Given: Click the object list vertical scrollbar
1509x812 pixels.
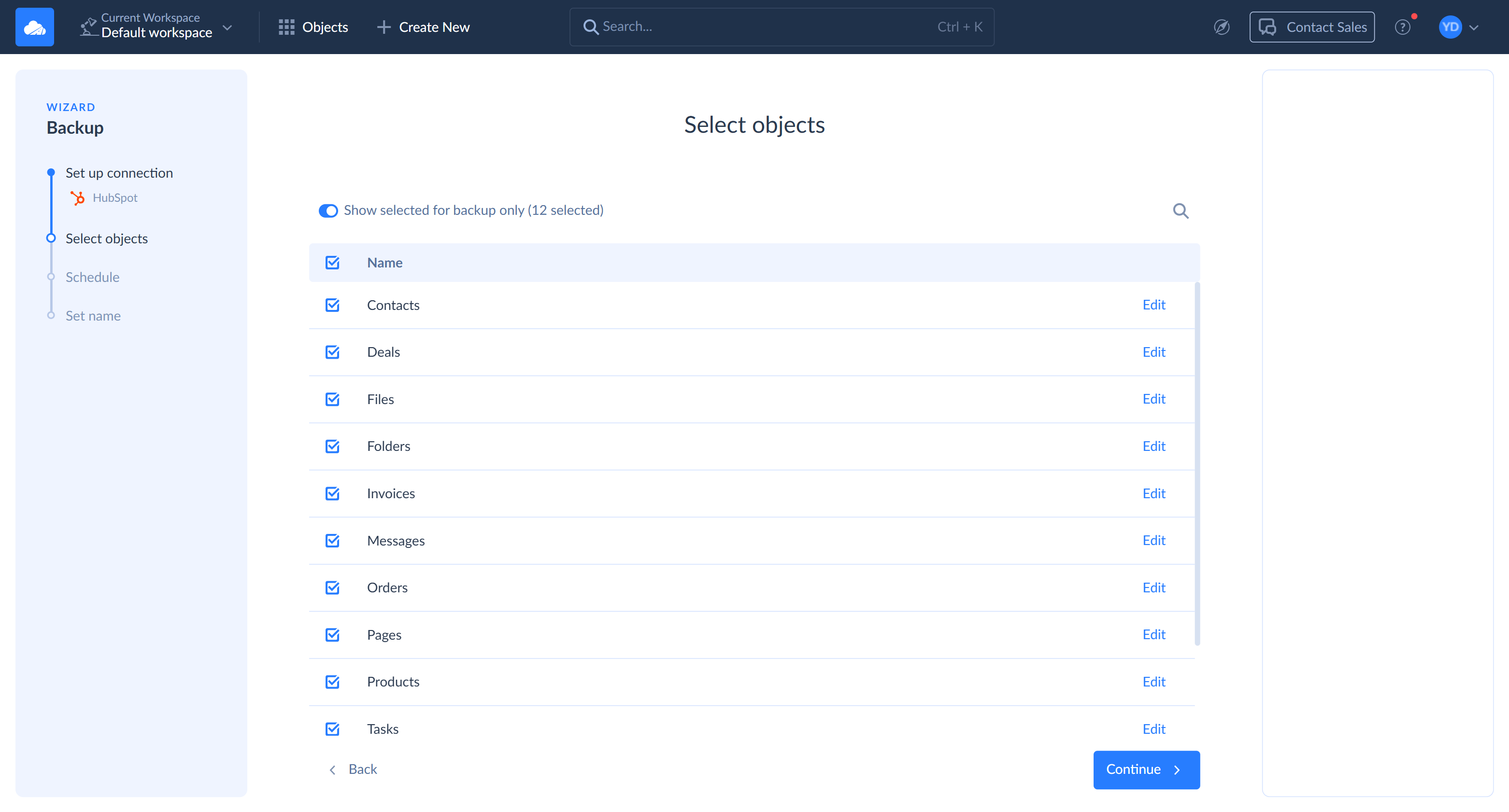Looking at the screenshot, I should (x=1197, y=463).
